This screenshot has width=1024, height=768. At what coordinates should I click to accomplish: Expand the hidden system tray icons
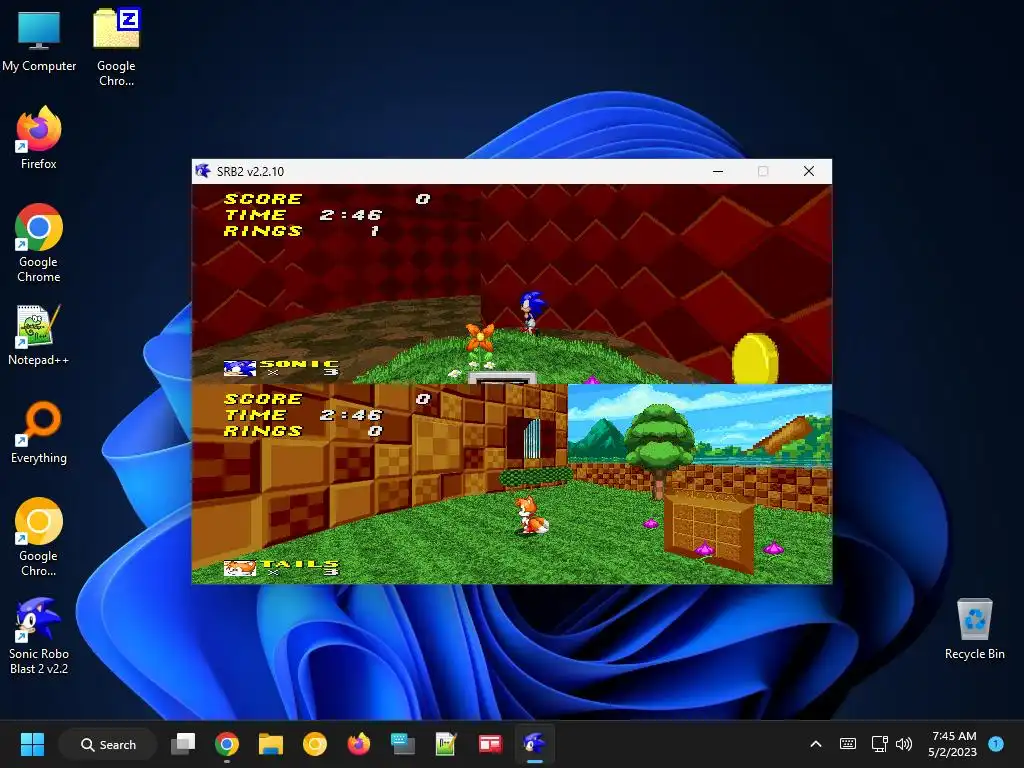pyautogui.click(x=816, y=744)
